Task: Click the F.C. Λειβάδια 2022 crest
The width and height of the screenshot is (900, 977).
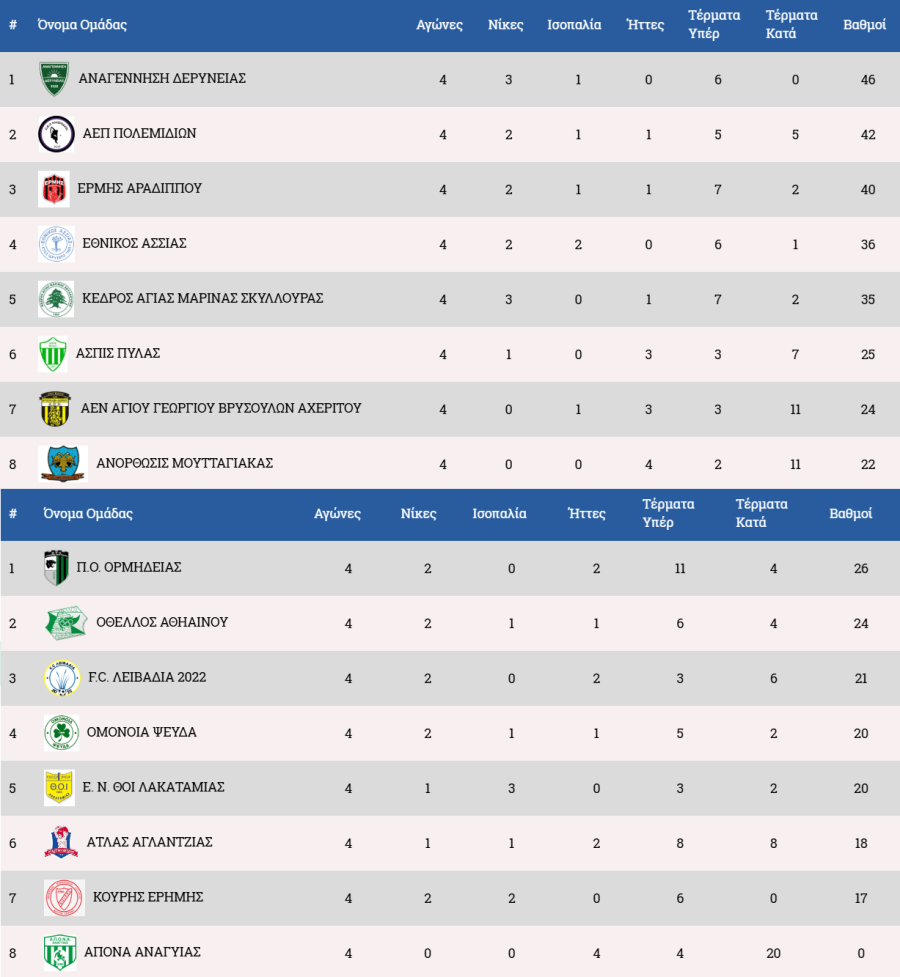Action: point(62,678)
